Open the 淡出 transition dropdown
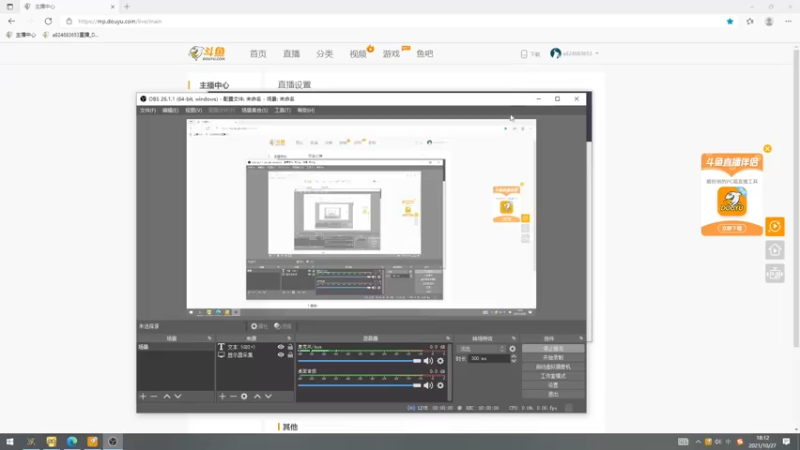Image resolution: width=800 pixels, height=450 pixels. [x=482, y=349]
